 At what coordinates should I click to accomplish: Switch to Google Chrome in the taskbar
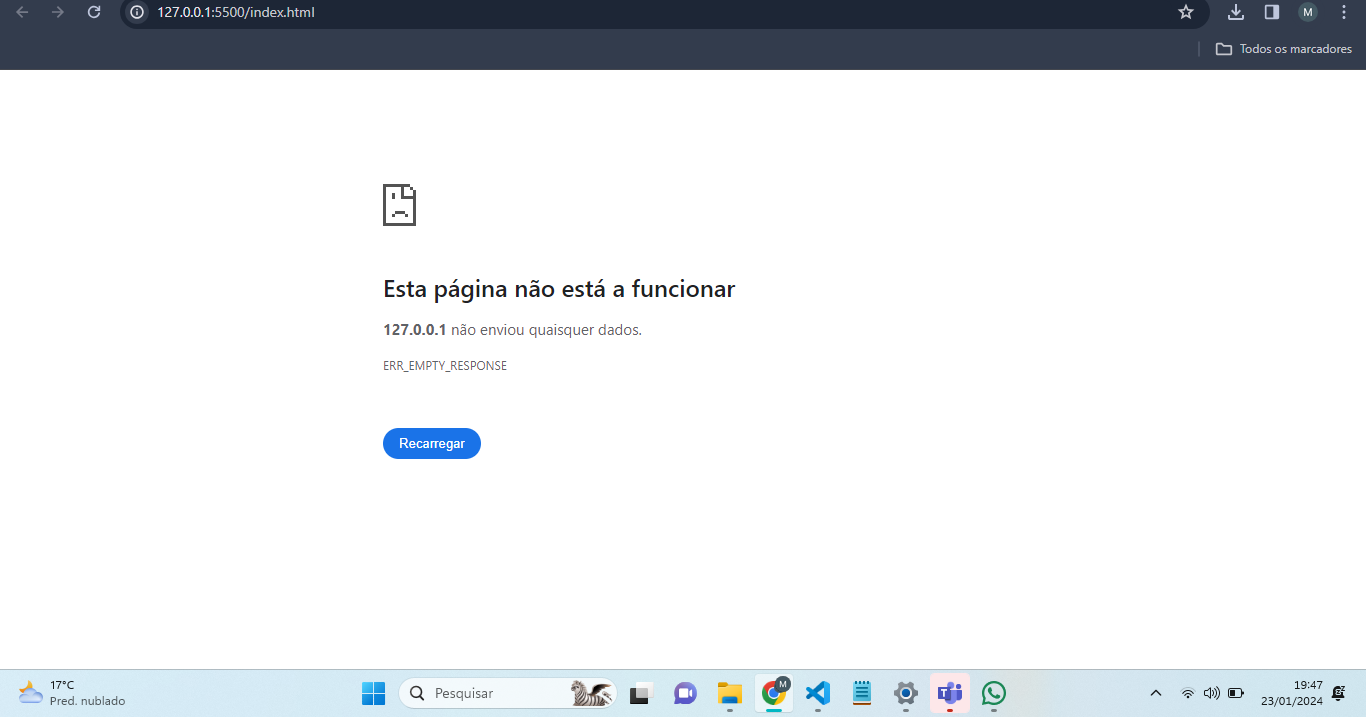[774, 693]
